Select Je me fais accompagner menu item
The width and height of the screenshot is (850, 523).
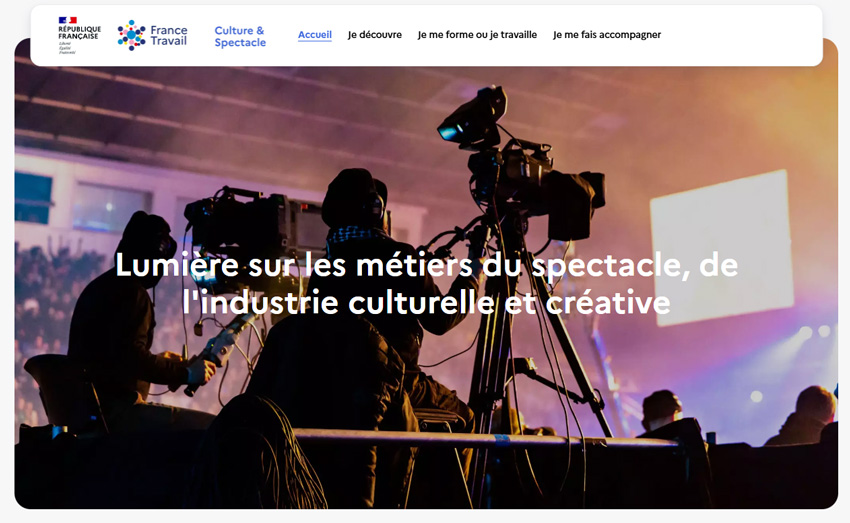[607, 35]
